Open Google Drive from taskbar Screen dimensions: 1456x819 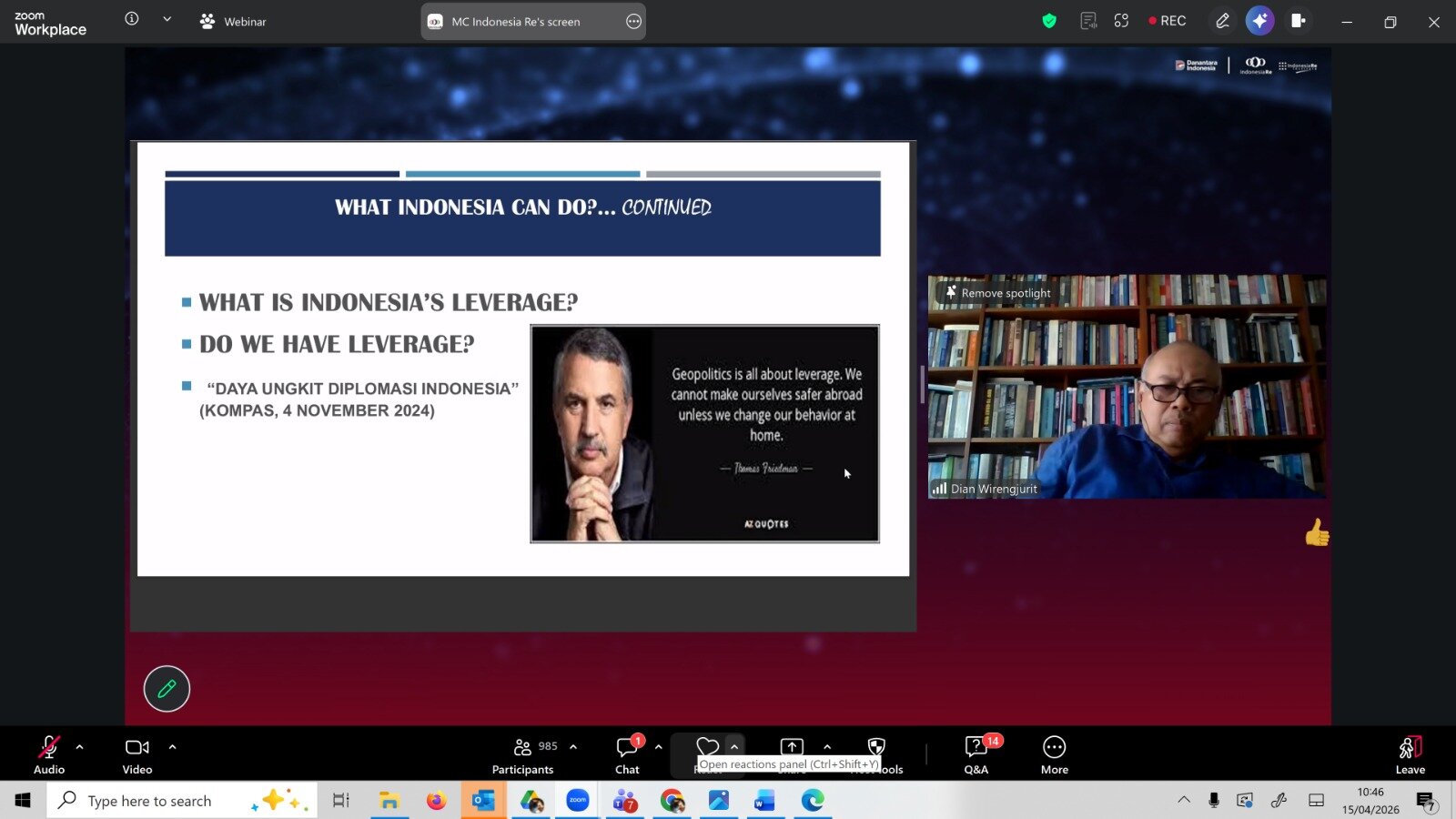click(x=531, y=800)
